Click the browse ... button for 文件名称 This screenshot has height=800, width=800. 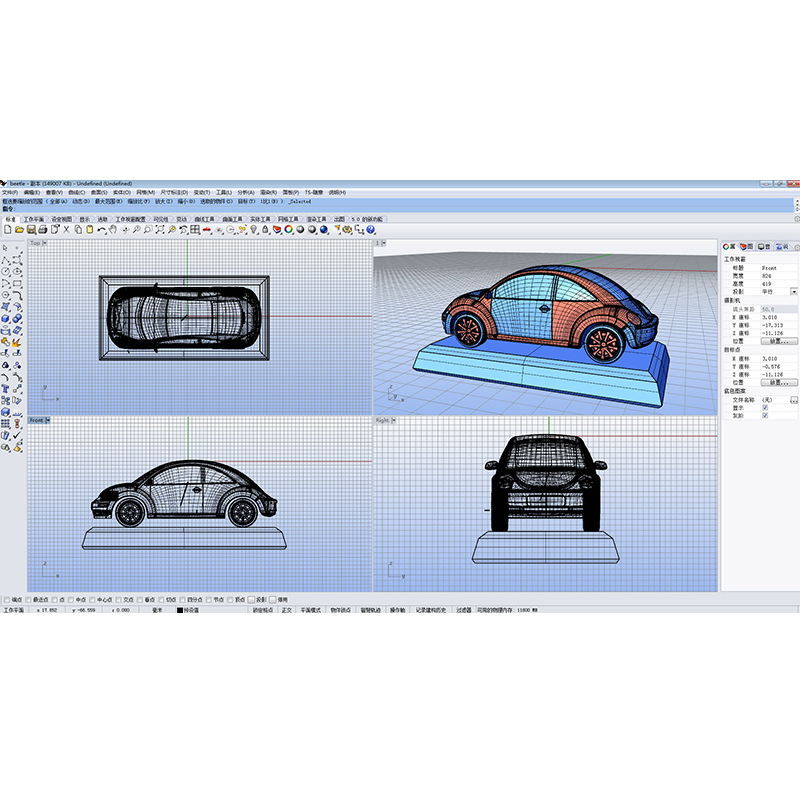[794, 400]
